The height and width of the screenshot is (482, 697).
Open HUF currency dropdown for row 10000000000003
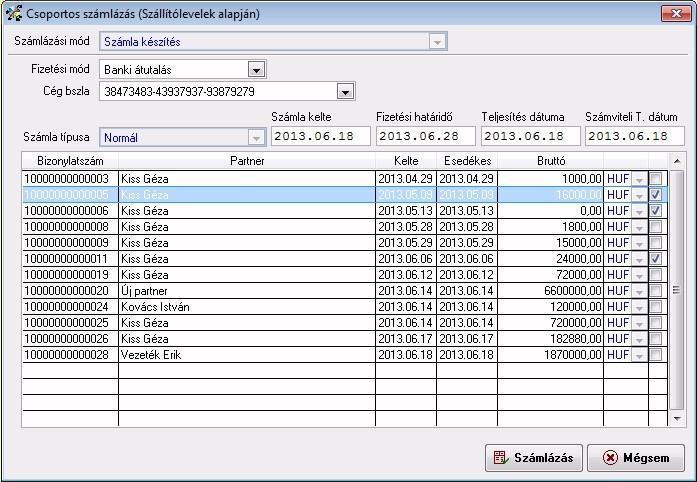pos(640,179)
